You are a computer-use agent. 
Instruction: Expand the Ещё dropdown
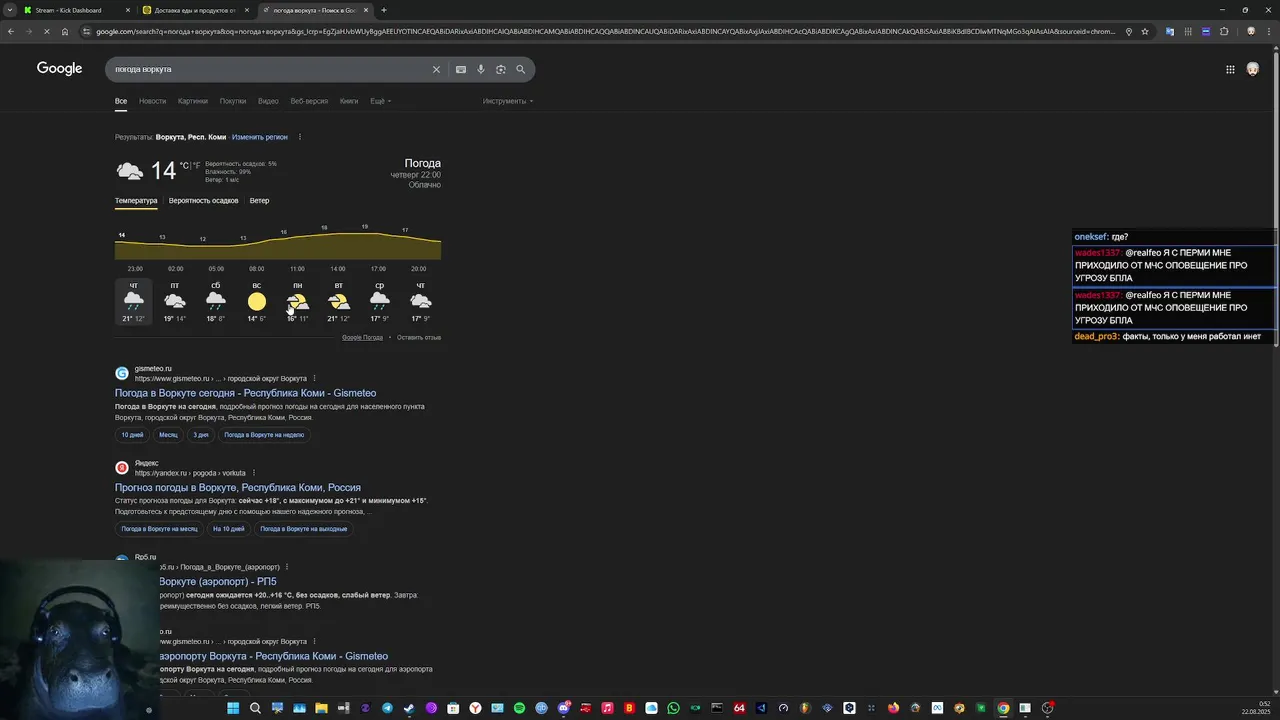(380, 101)
